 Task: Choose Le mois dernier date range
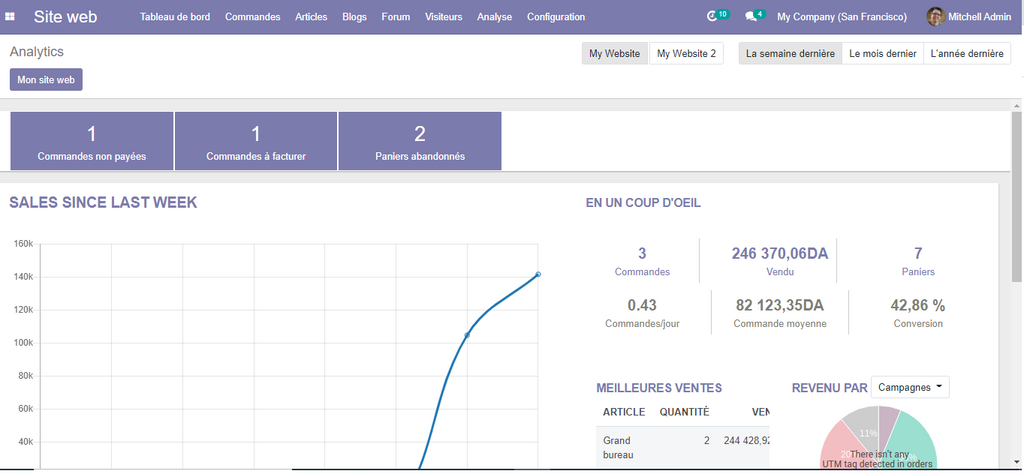[x=882, y=54]
